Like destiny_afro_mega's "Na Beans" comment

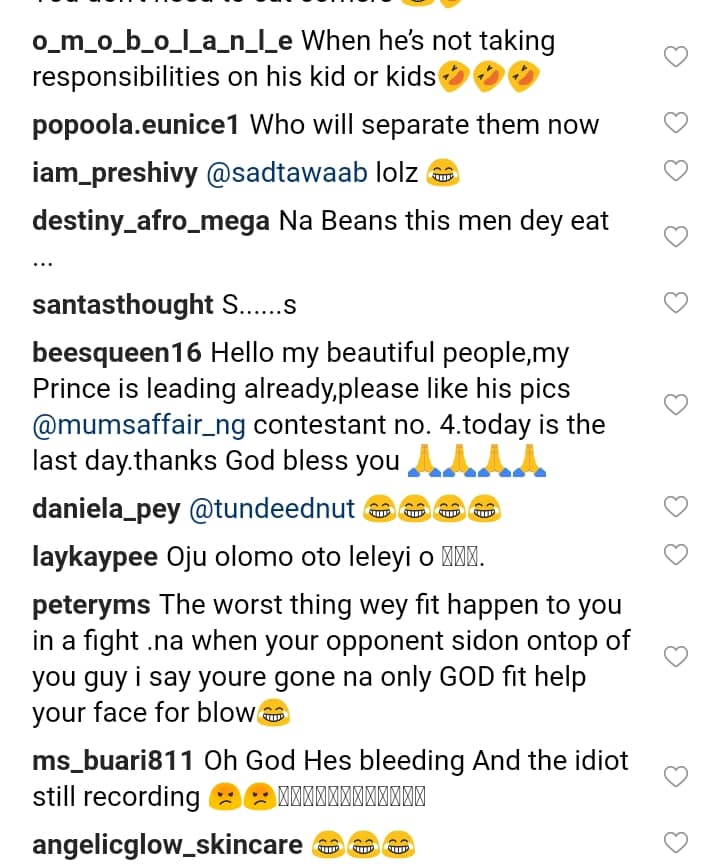click(x=677, y=237)
